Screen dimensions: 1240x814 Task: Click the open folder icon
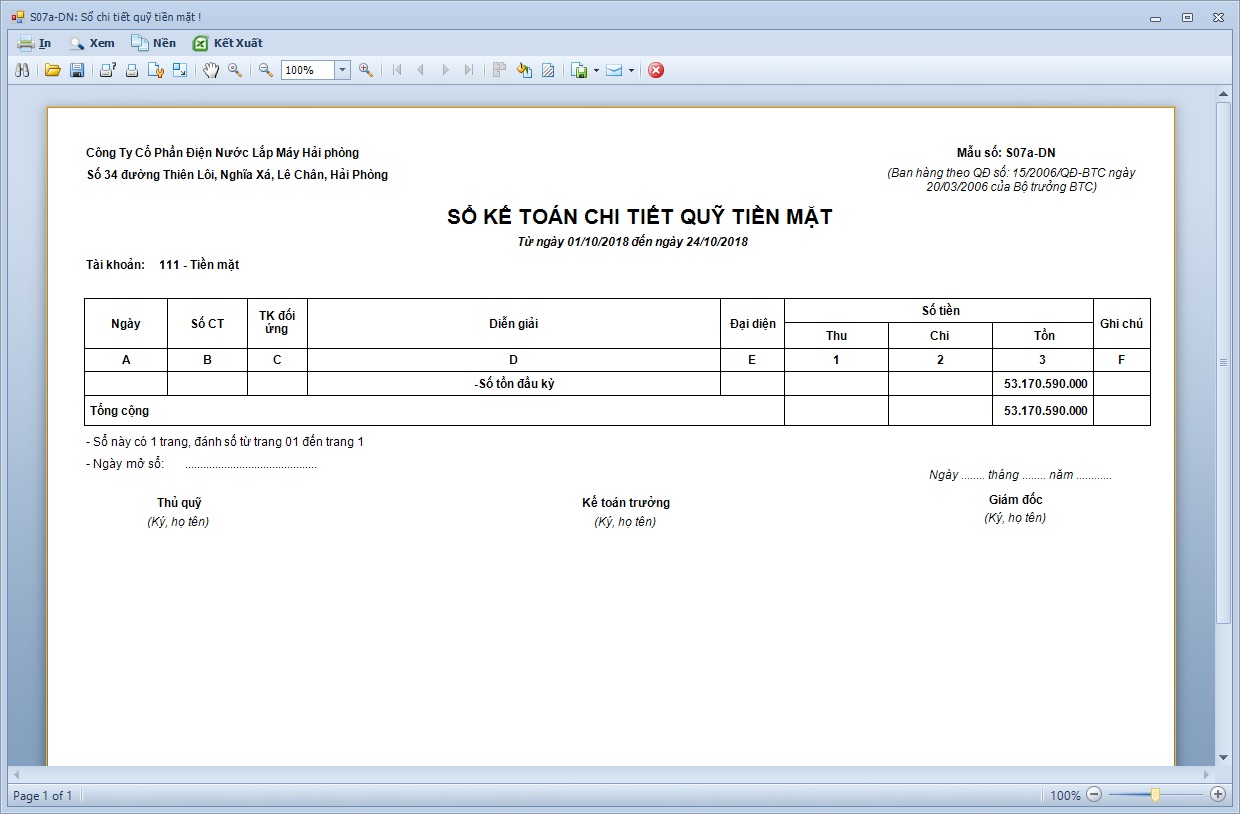pos(53,70)
